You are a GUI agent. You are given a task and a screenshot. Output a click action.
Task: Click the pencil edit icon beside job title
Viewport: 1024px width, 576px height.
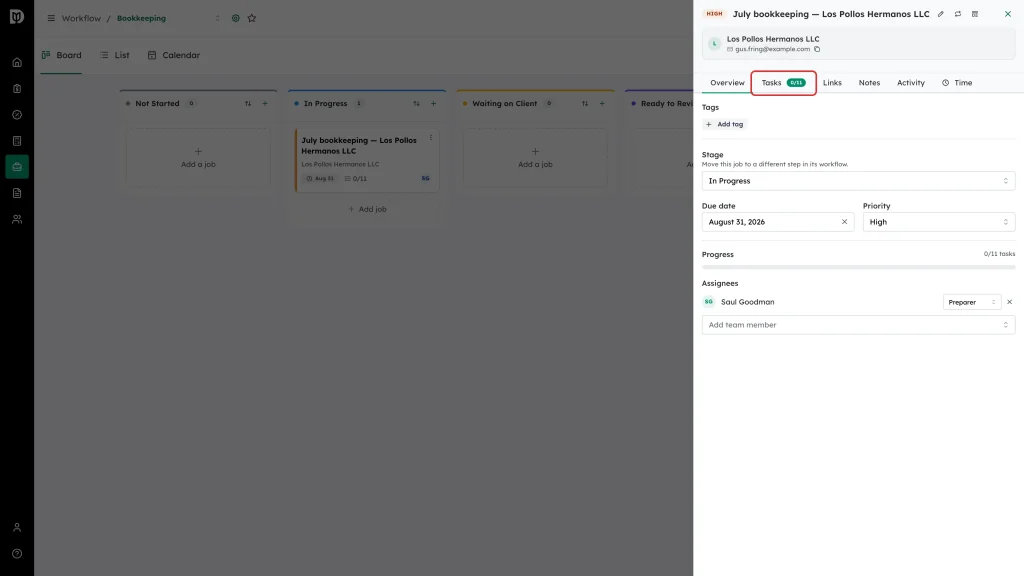coord(940,14)
